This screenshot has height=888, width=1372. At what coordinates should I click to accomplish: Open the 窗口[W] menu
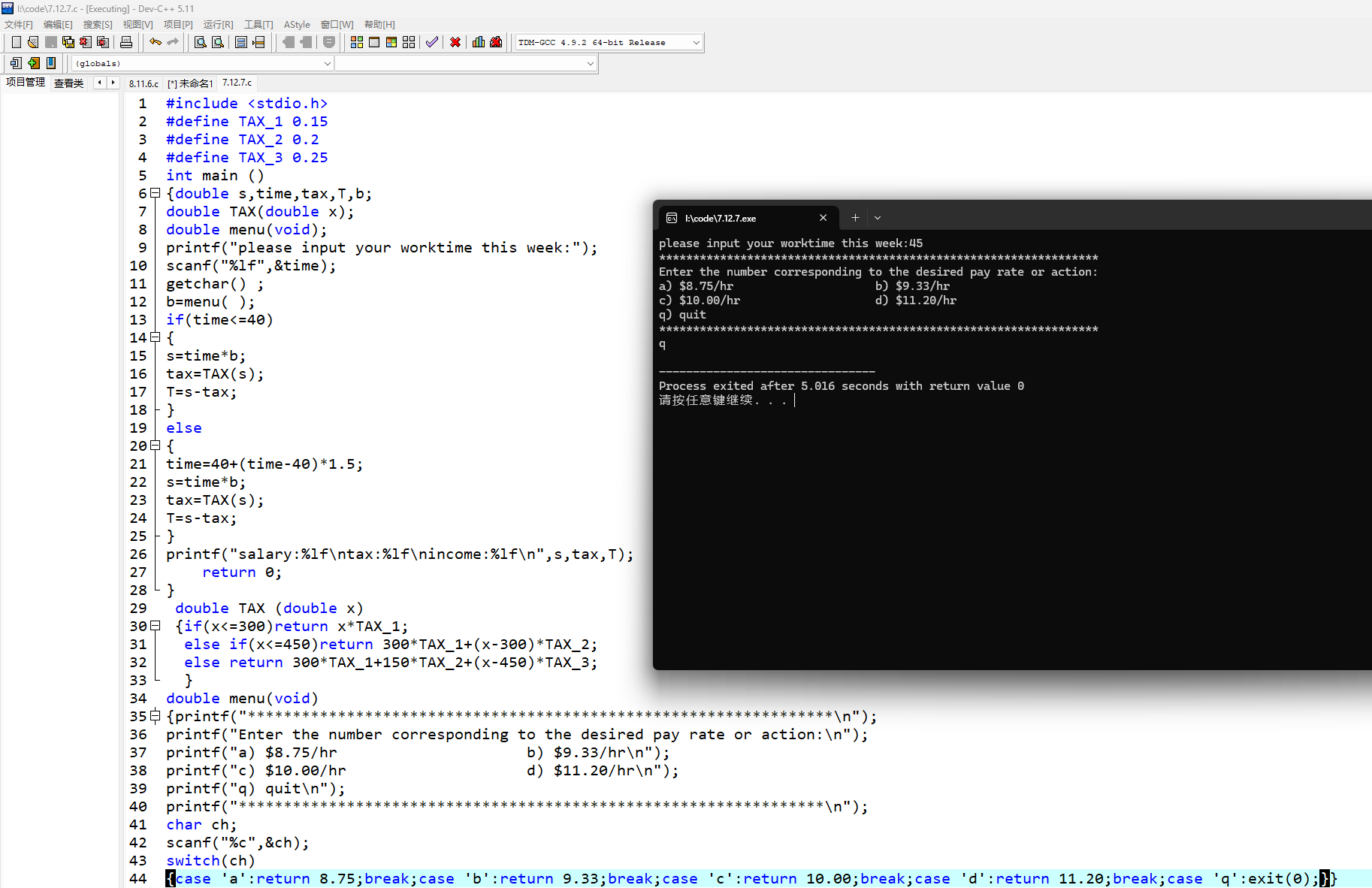[337, 24]
